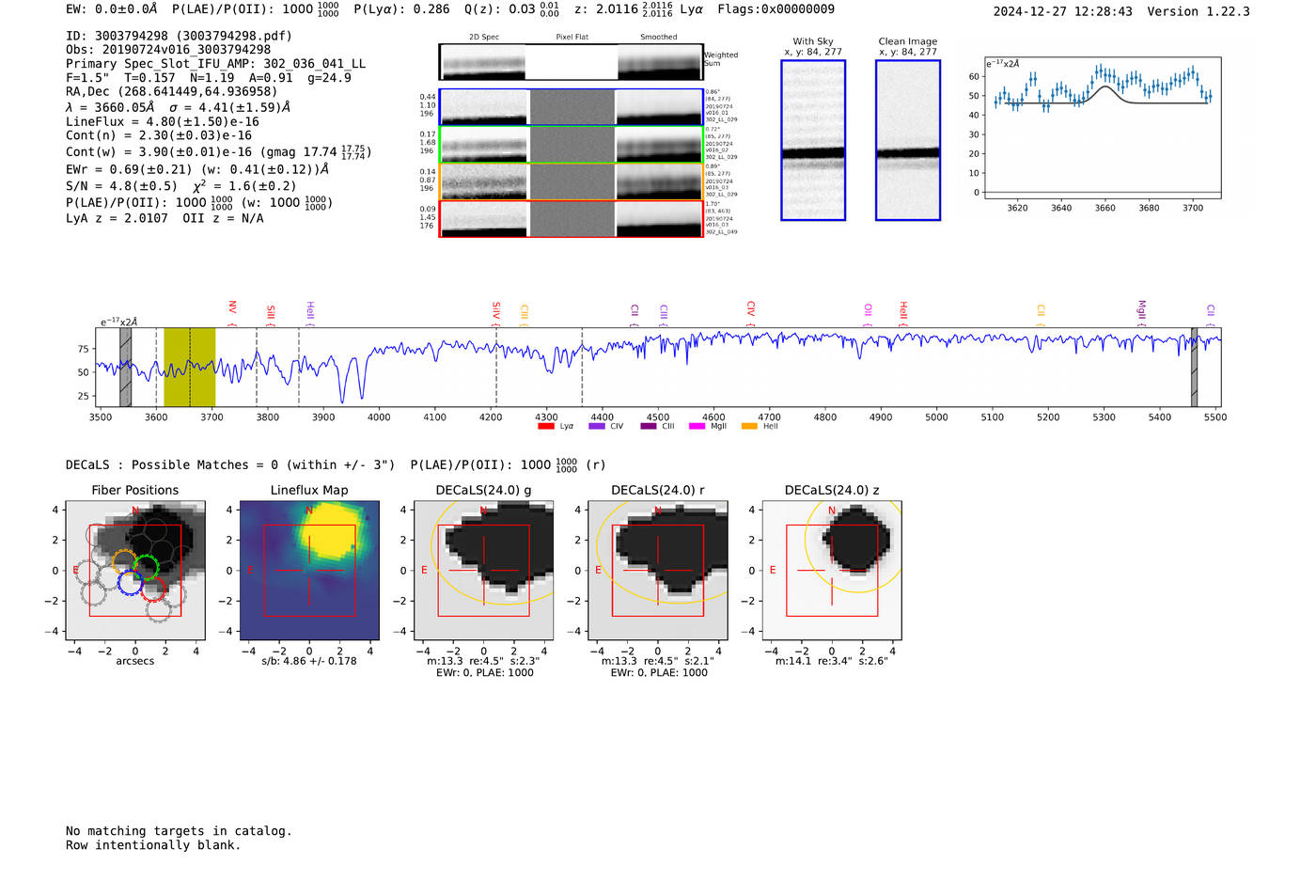Click the 'Cont(w) = 3.90(±0.01)e-16' line
Image resolution: width=1316 pixels, height=896 pixels.
[x=219, y=151]
